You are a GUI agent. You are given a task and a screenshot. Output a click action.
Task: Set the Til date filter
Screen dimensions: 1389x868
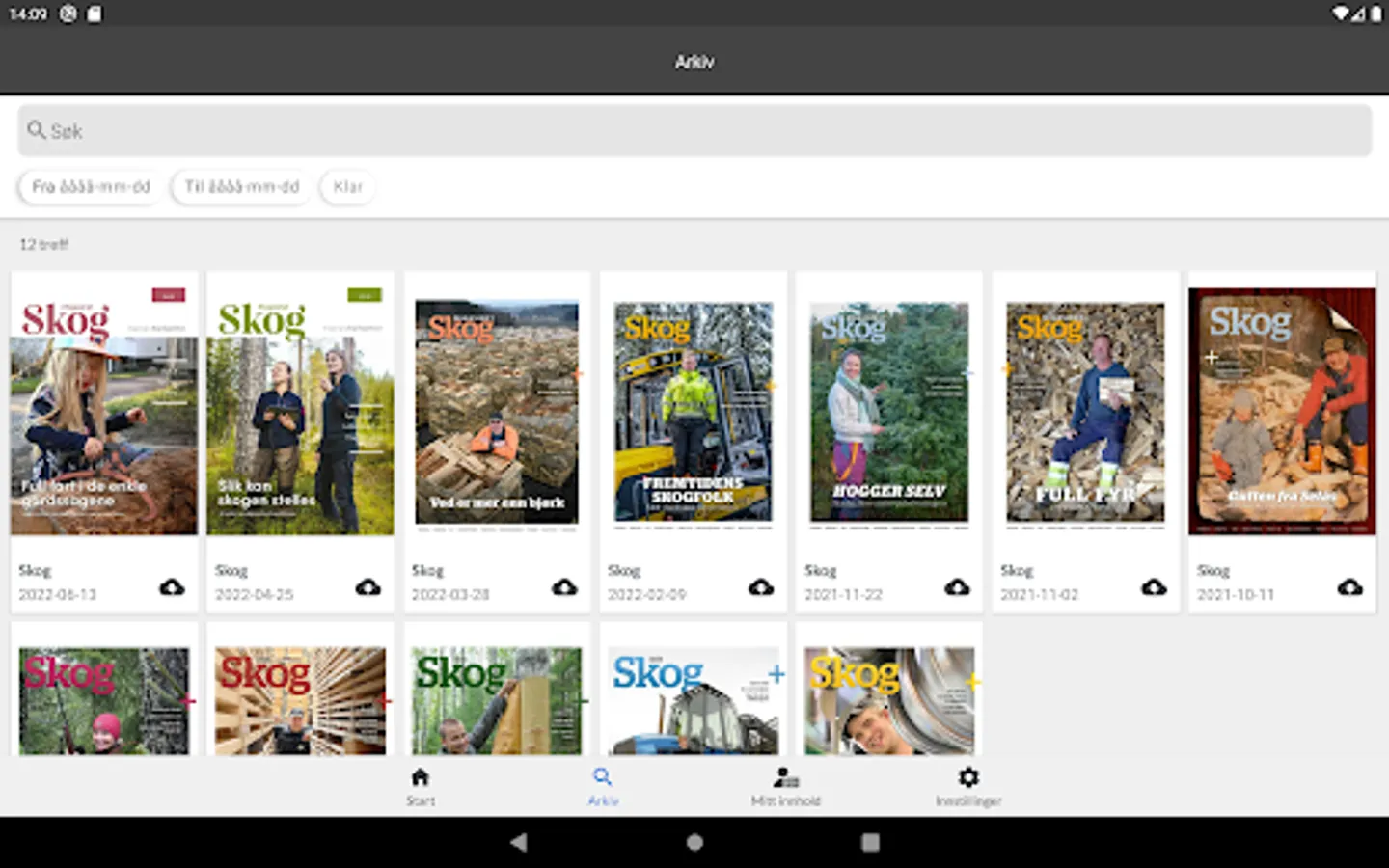(241, 186)
